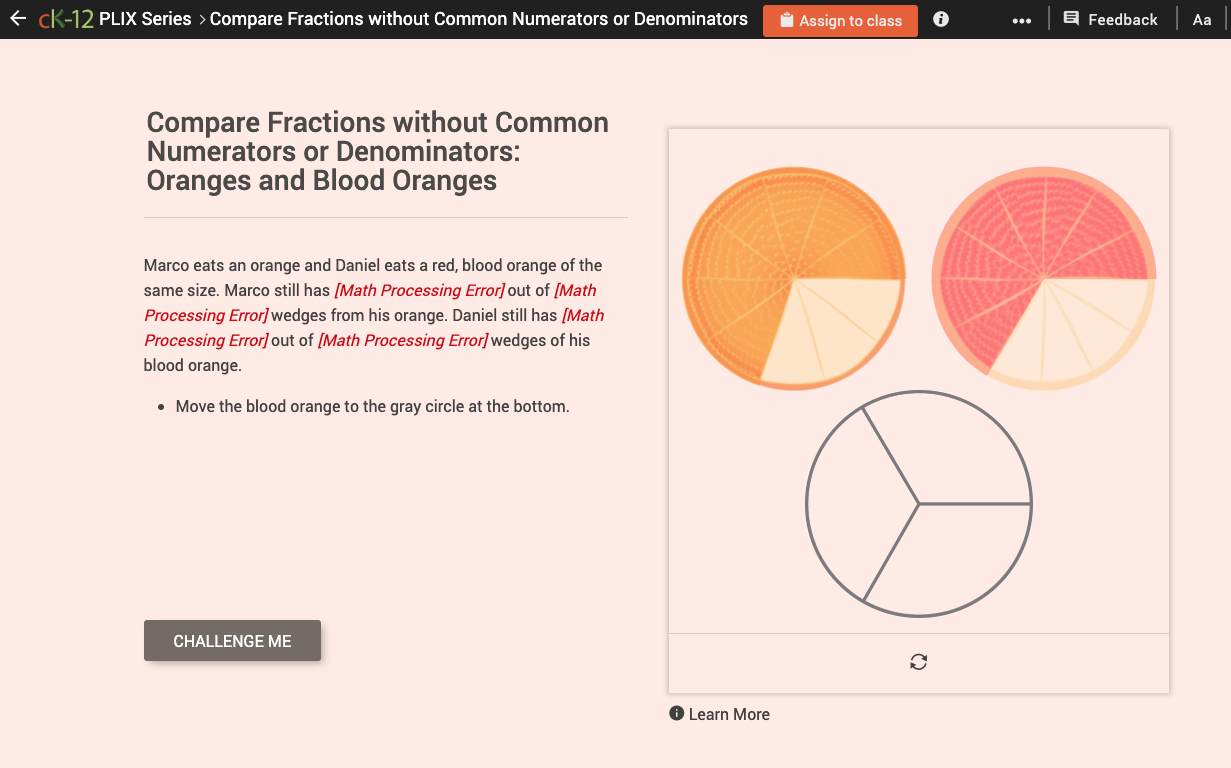Screen dimensions: 1231x768
Task: Click the gray circle divided into thirds
Action: 918,505
